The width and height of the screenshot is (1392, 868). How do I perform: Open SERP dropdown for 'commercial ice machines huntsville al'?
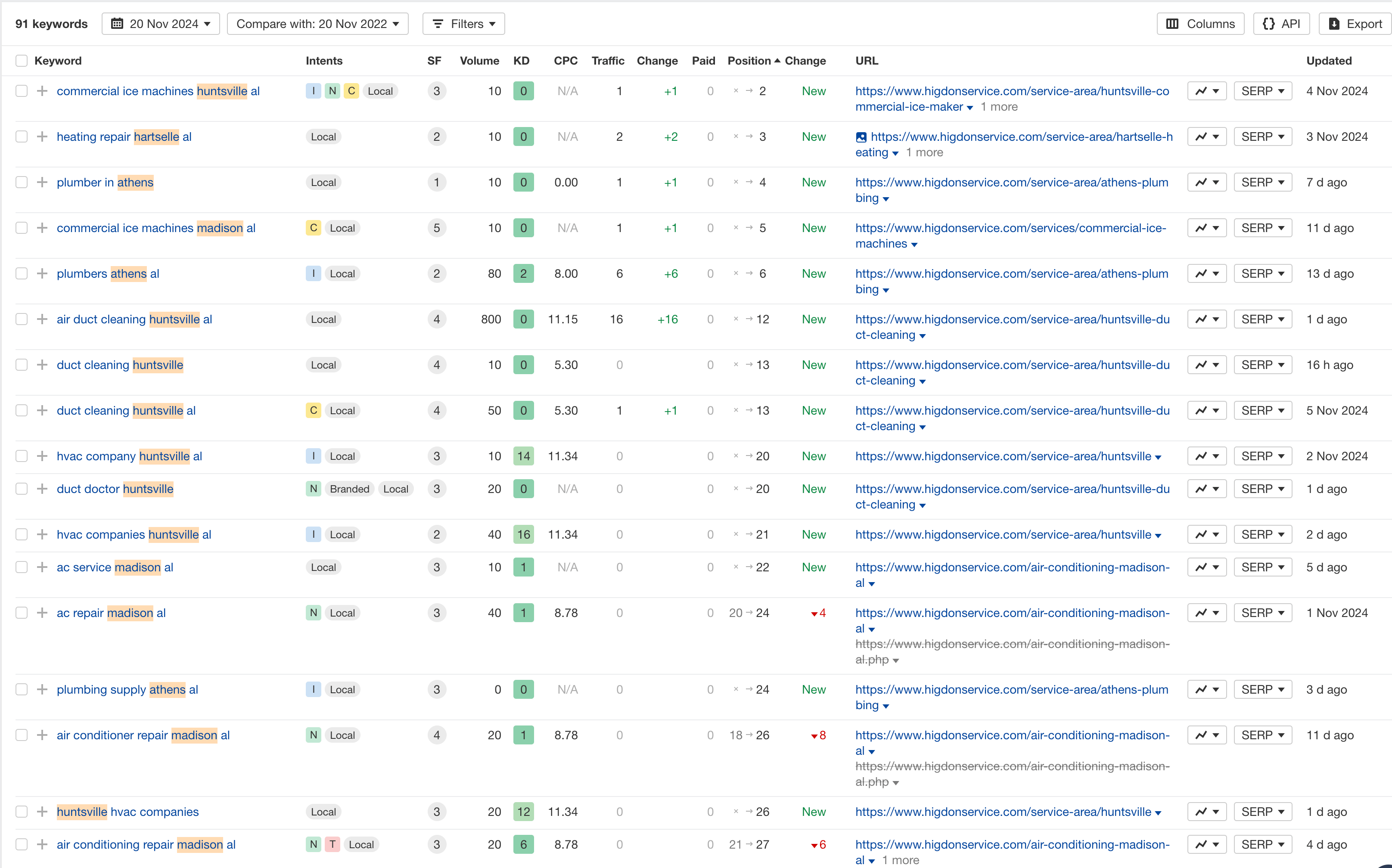coord(1263,91)
